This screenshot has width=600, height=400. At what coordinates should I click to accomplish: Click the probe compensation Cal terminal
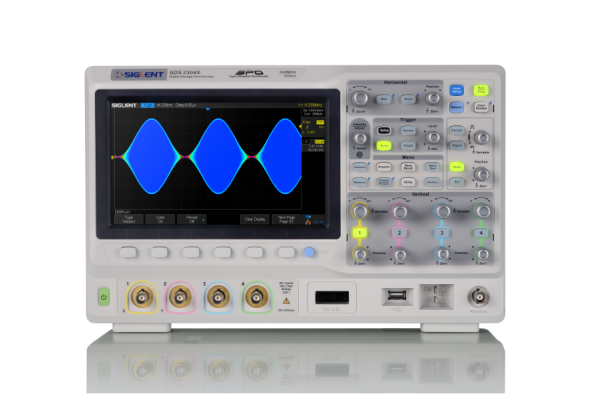coord(437,296)
